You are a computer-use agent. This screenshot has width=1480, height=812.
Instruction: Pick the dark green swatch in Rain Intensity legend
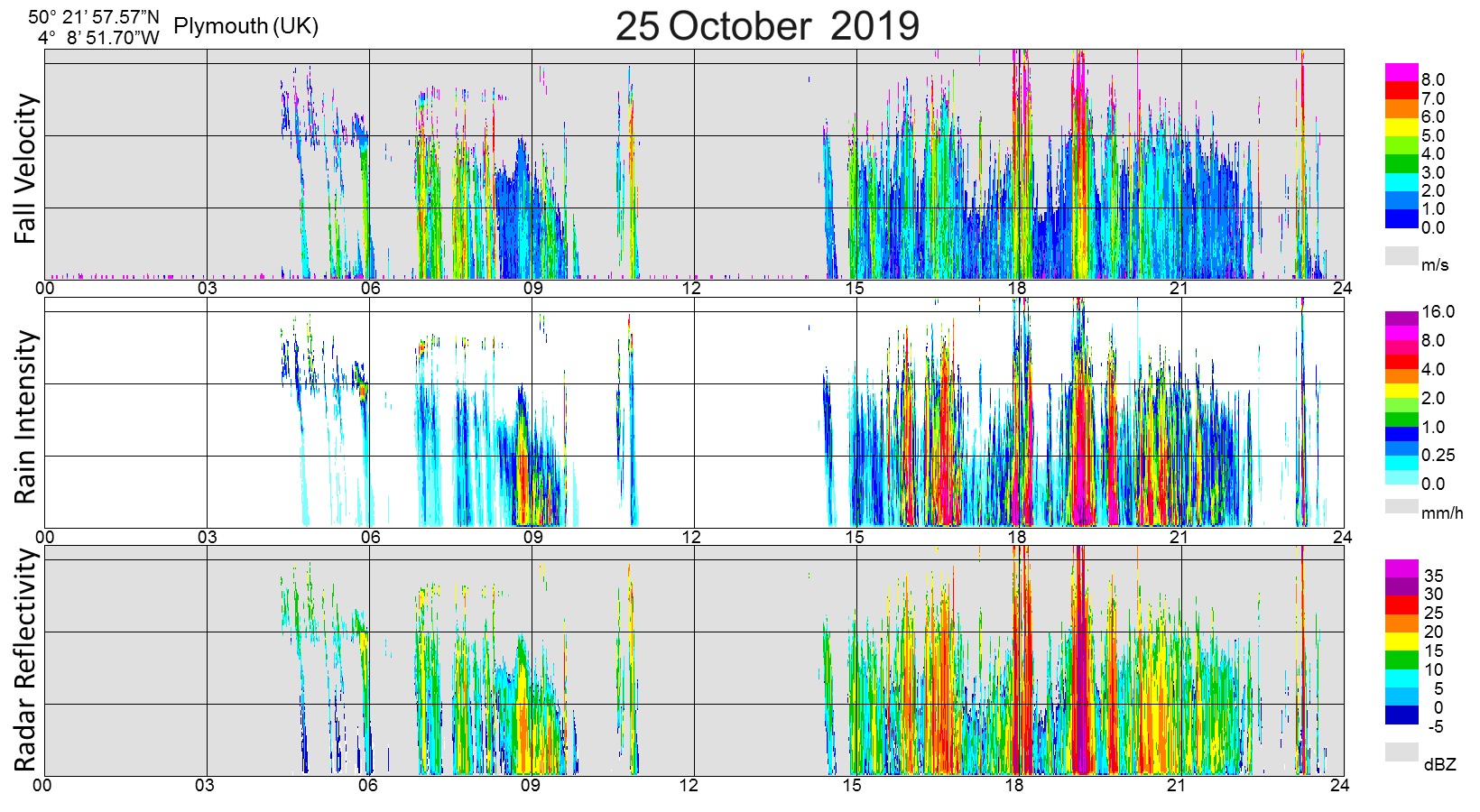1401,420
